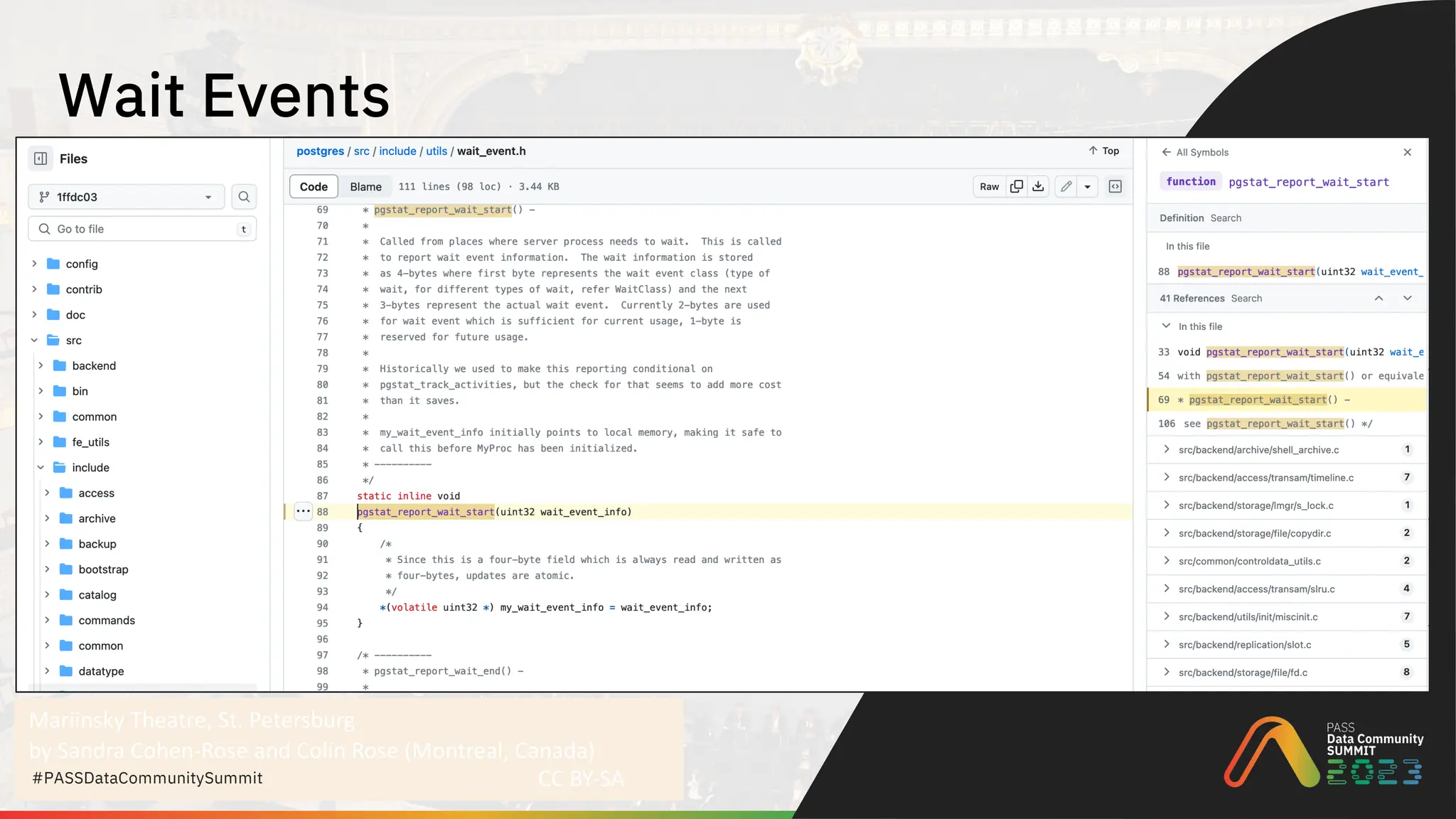1456x819 pixels.
Task: Open line 88 three-dots action menu
Action: coord(303,511)
